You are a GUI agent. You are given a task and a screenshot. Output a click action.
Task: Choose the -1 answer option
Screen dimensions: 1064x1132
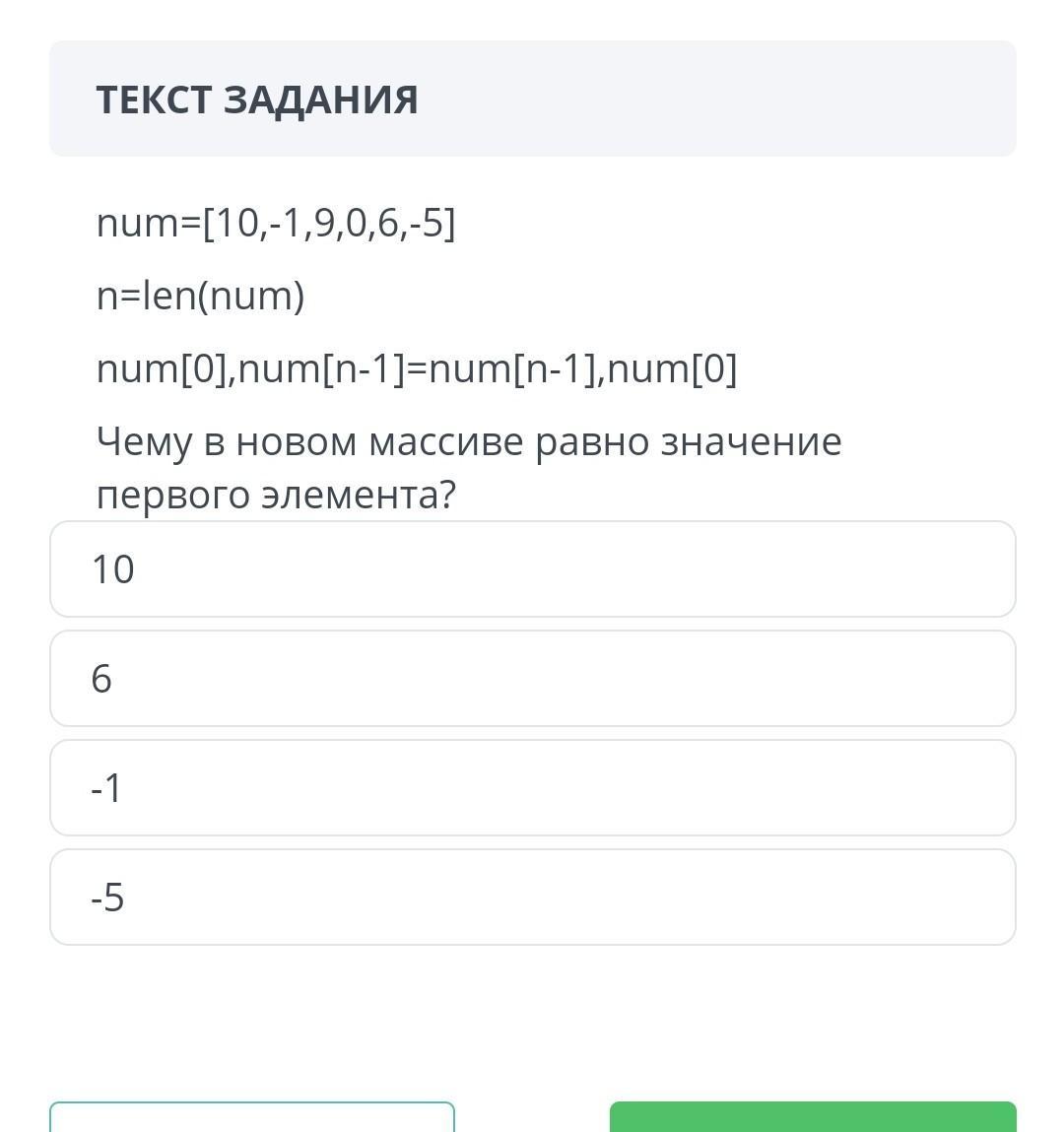[532, 788]
